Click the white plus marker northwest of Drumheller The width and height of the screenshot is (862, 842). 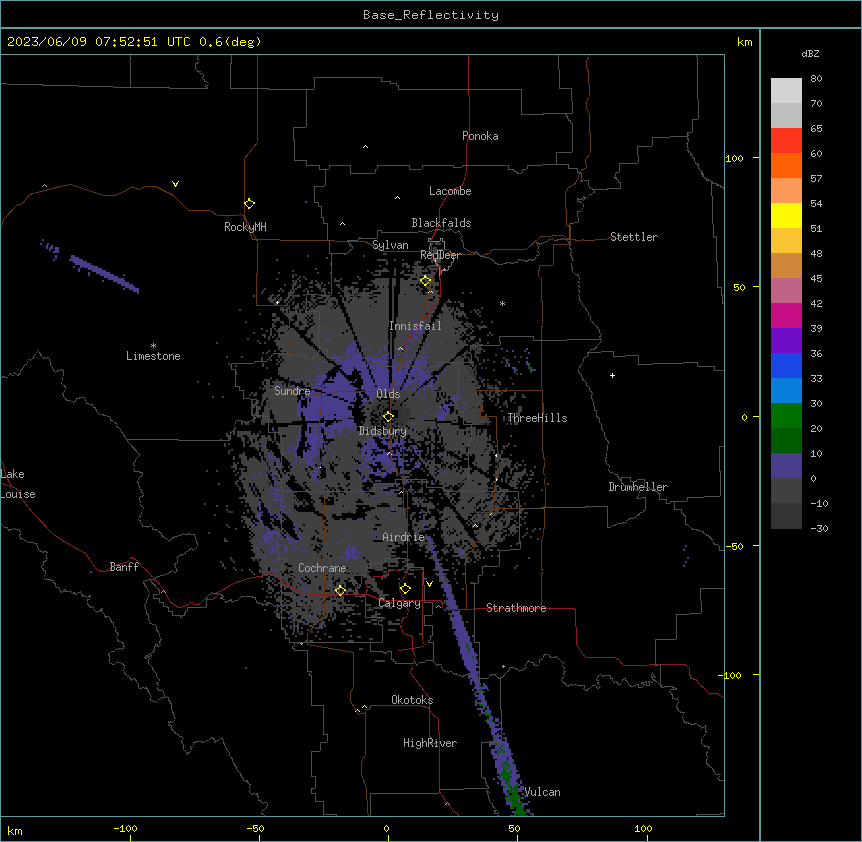pyautogui.click(x=612, y=375)
